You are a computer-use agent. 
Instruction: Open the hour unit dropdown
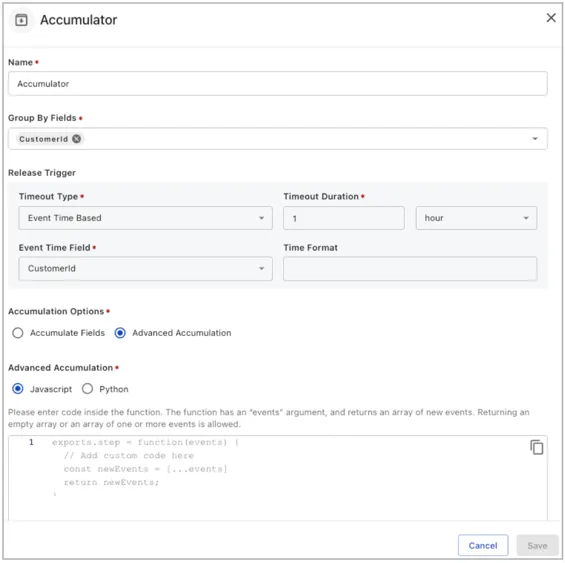(476, 218)
